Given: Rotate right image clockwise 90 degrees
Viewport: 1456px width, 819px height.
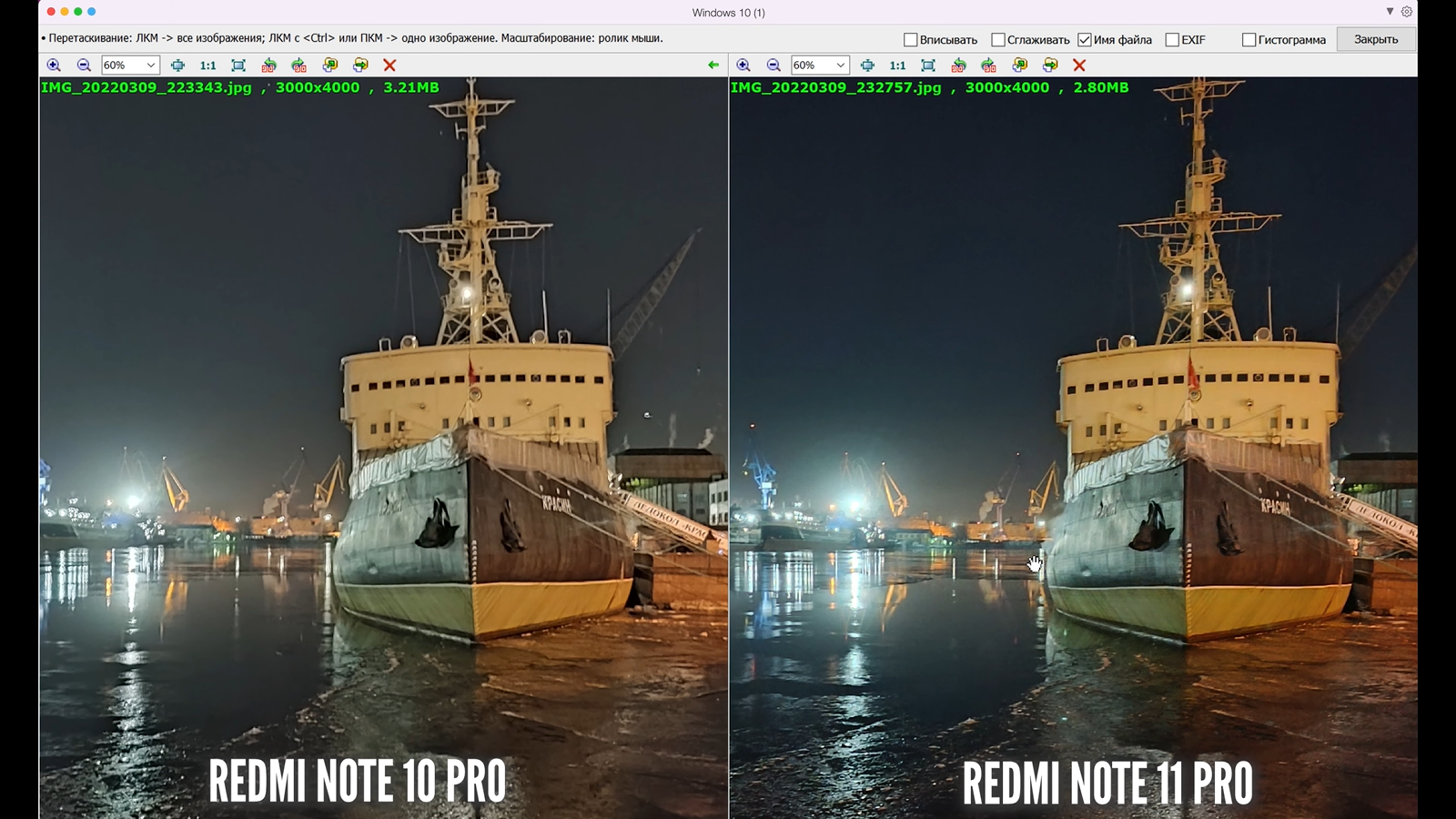Looking at the screenshot, I should 989,66.
